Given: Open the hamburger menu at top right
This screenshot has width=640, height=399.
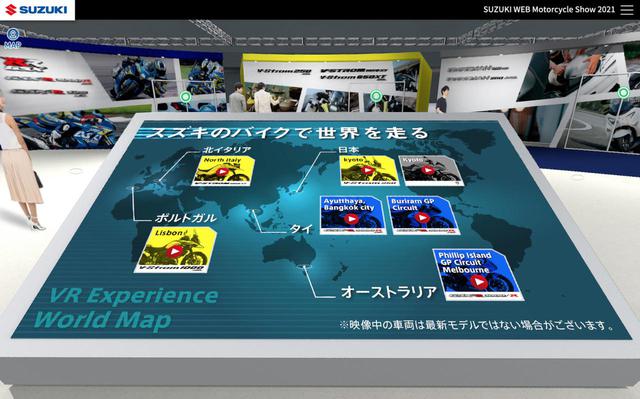Looking at the screenshot, I should tap(627, 10).
